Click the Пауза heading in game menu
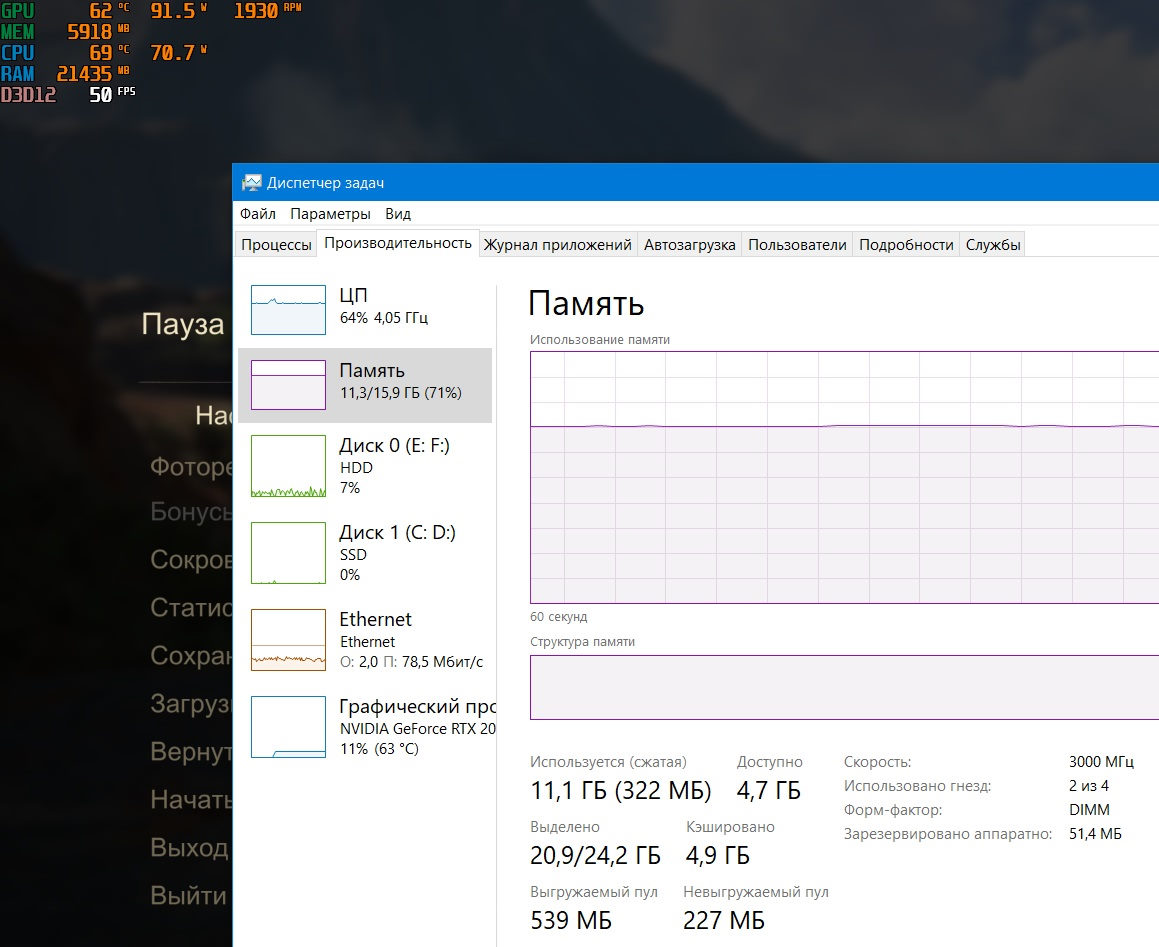Image resolution: width=1159 pixels, height=947 pixels. 183,324
